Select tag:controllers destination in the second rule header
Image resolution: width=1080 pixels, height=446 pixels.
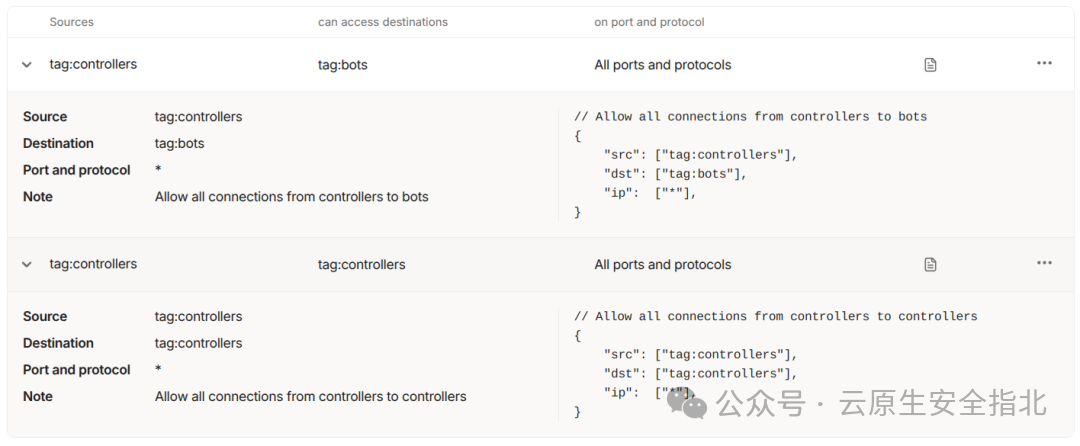click(362, 265)
